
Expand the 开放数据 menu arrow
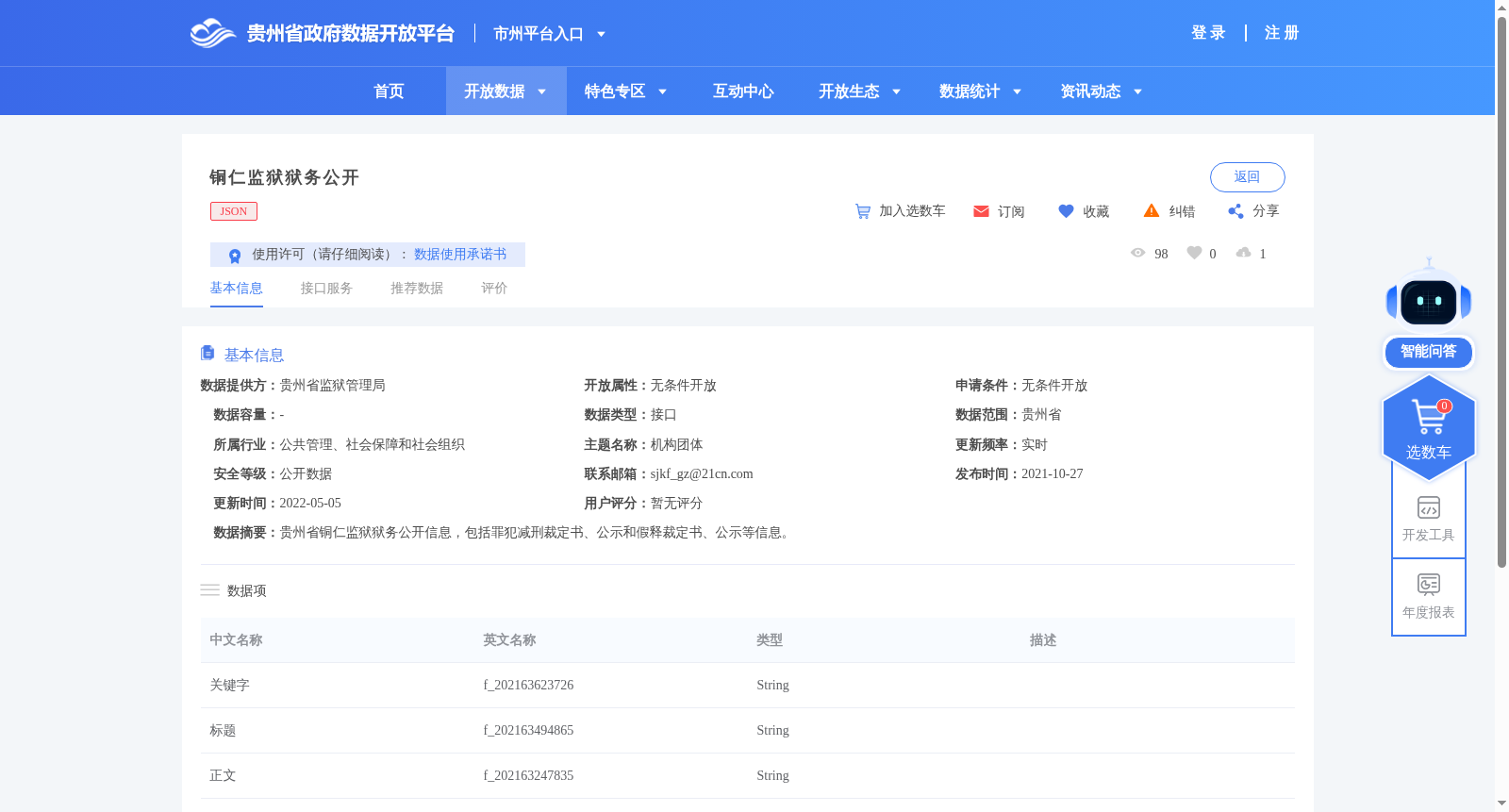coord(541,91)
